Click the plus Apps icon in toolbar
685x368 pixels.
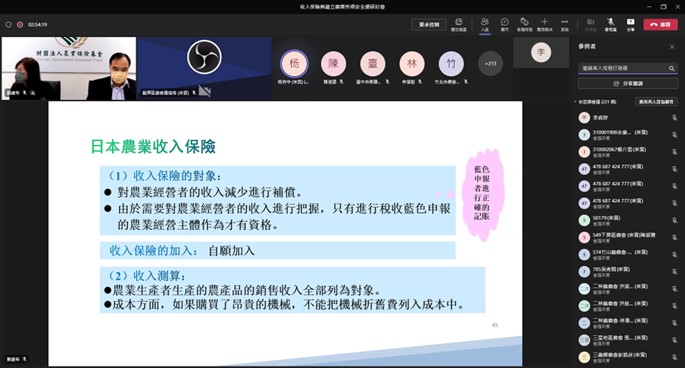(544, 24)
